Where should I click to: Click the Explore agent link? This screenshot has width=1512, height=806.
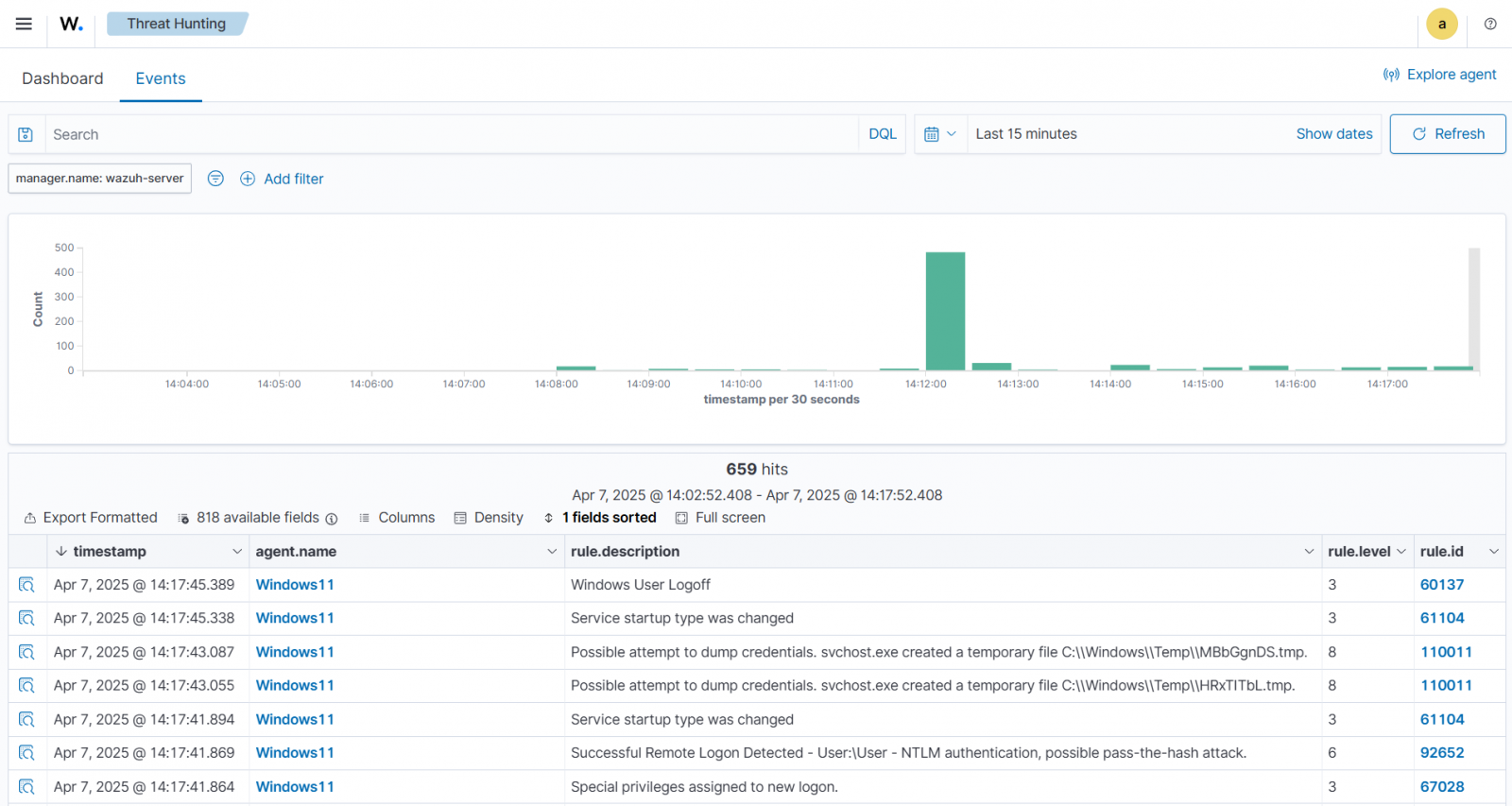[1439, 75]
